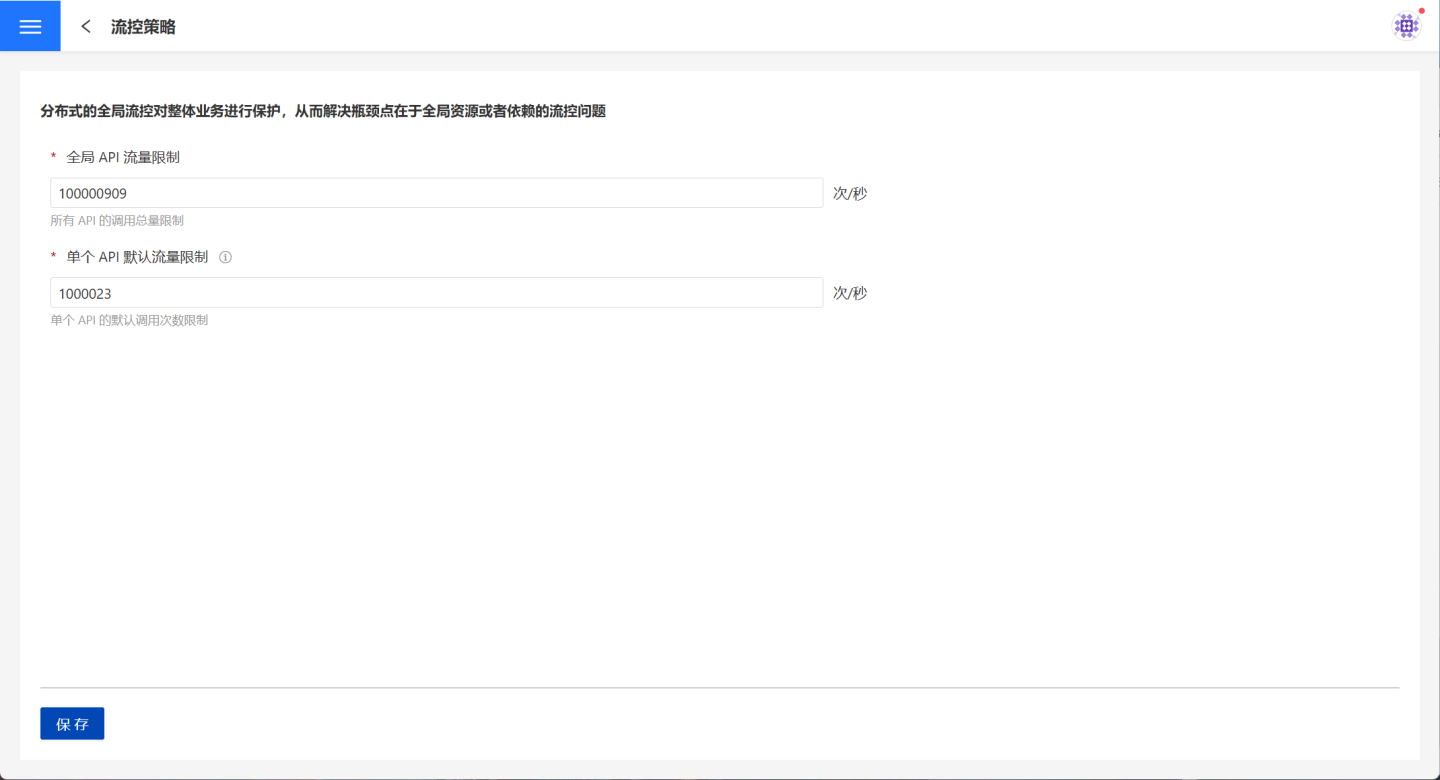Screen dimensions: 1440x780
Task: Click the value 100000909 in the global field
Action: click(92, 194)
